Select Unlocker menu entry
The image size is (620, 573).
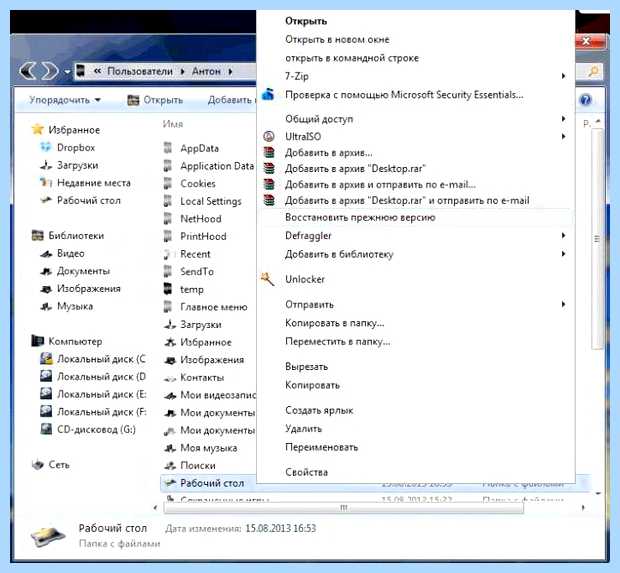(305, 279)
